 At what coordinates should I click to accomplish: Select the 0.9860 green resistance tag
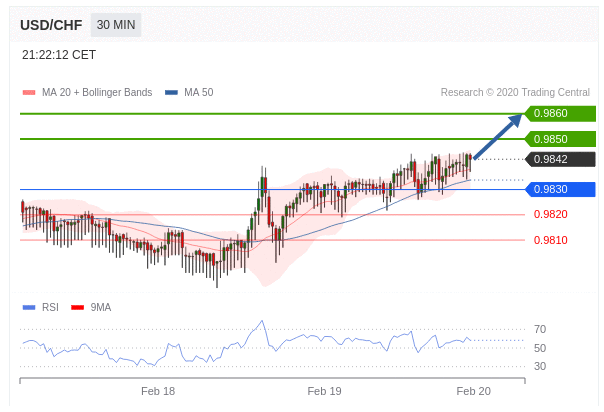(560, 114)
